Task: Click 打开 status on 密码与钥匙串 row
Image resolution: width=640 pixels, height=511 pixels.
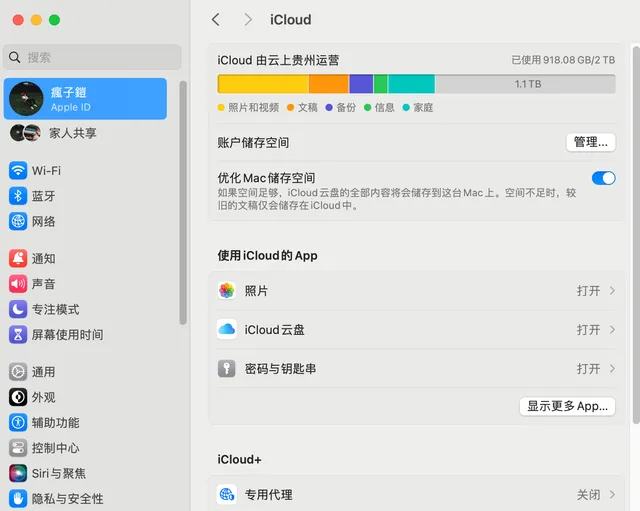Action: pos(588,369)
